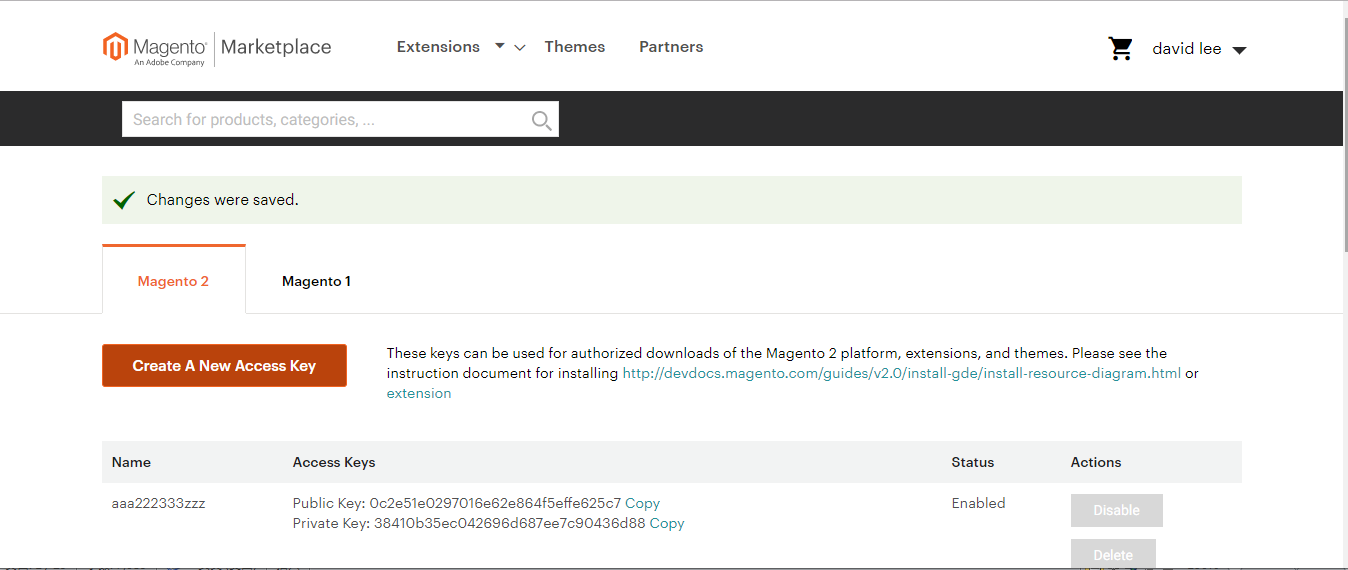Select the public key hash 0c2e51e0297016e62e864f5effe625c7
The width and height of the screenshot is (1348, 570).
495,503
